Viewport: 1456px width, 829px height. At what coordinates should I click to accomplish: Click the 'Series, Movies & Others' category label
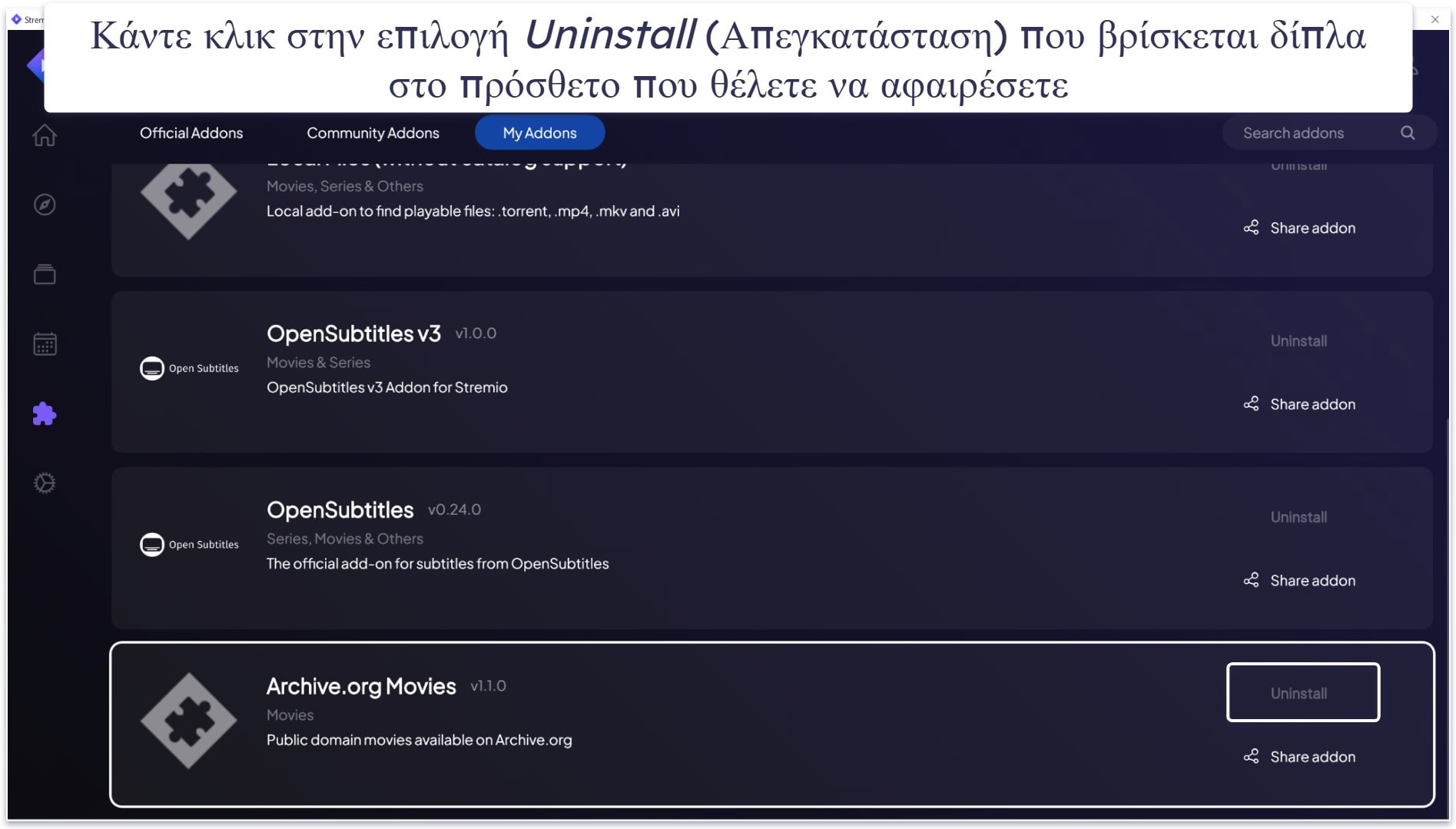click(x=344, y=539)
